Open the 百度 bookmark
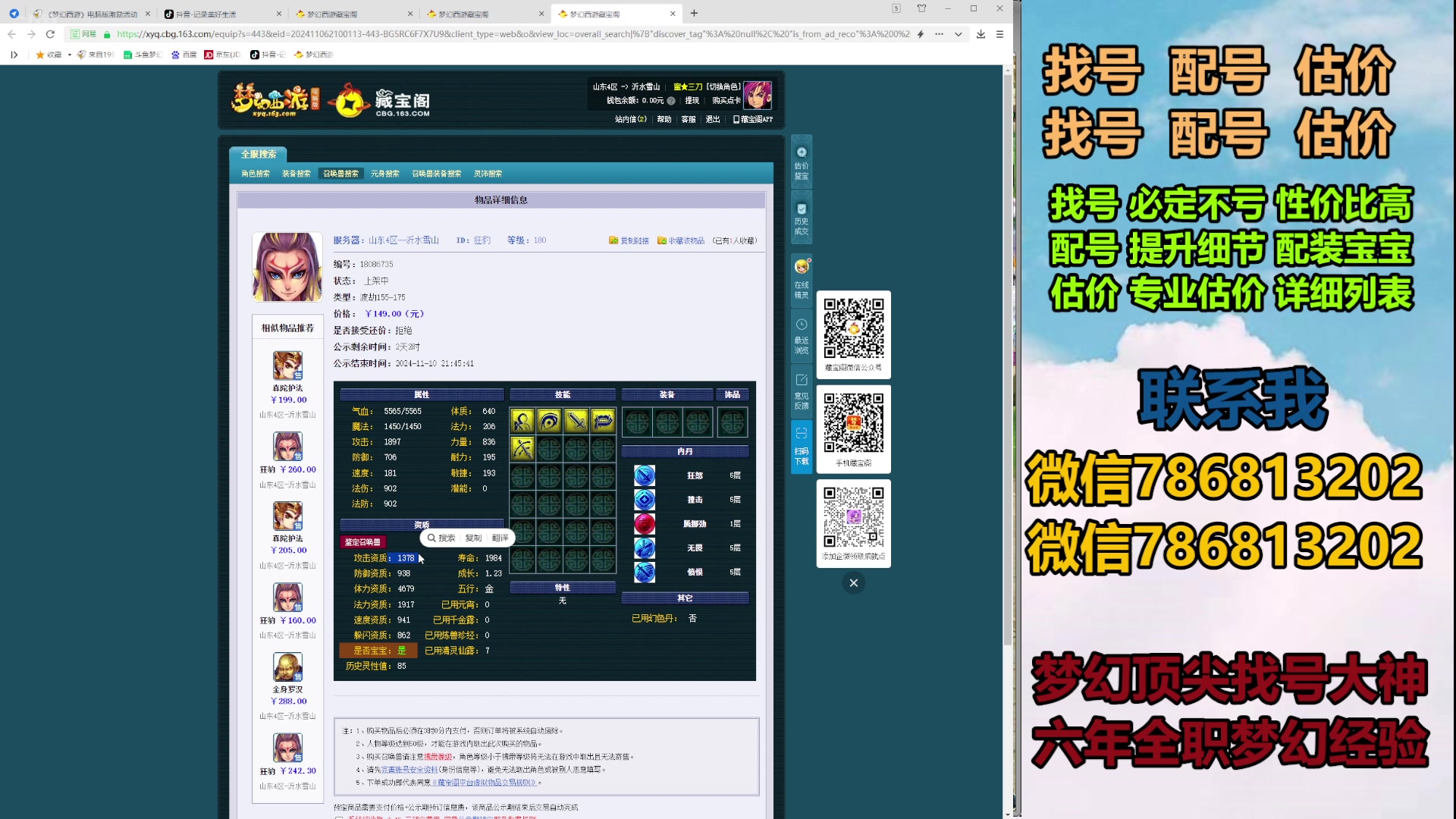This screenshot has width=1456, height=819. pyautogui.click(x=184, y=55)
